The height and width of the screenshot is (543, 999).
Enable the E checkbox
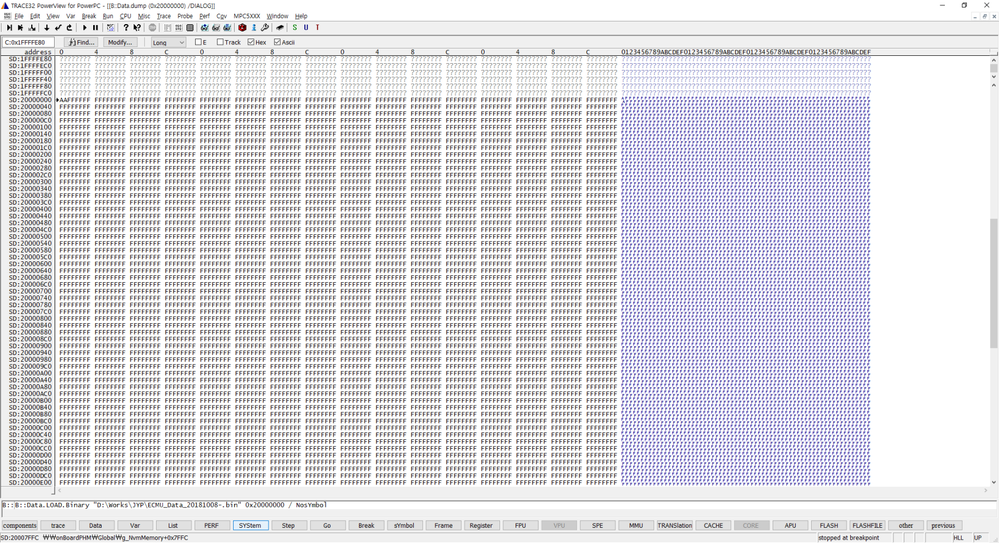[198, 42]
